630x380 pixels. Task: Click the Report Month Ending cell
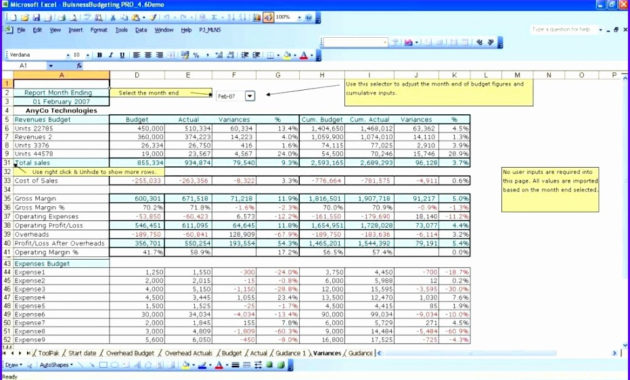[61, 93]
